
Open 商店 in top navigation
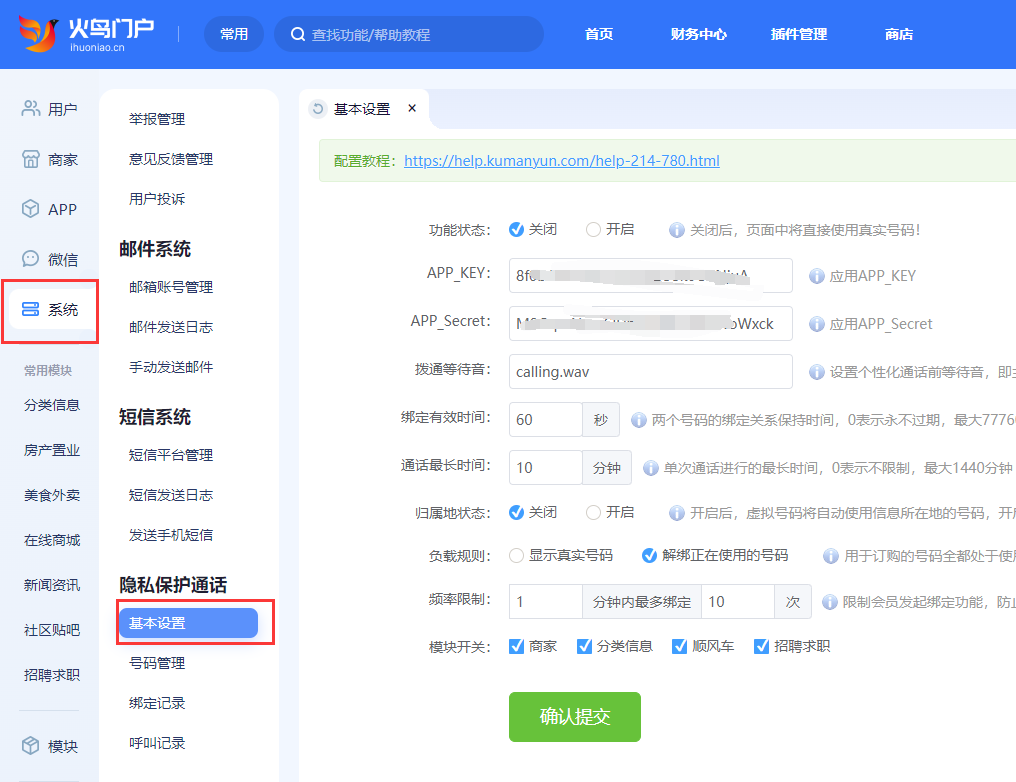point(899,34)
